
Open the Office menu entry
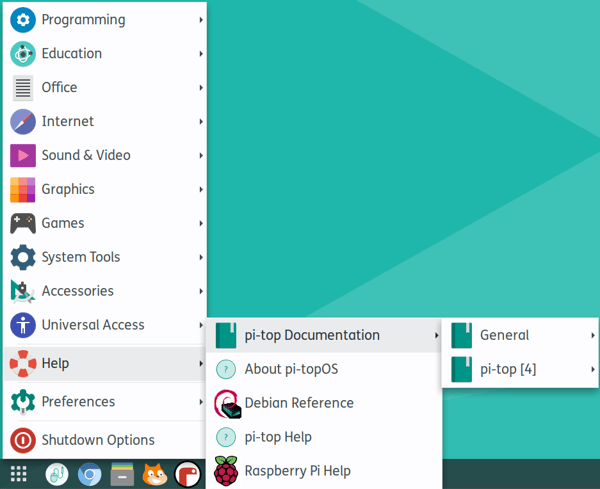[x=105, y=88]
